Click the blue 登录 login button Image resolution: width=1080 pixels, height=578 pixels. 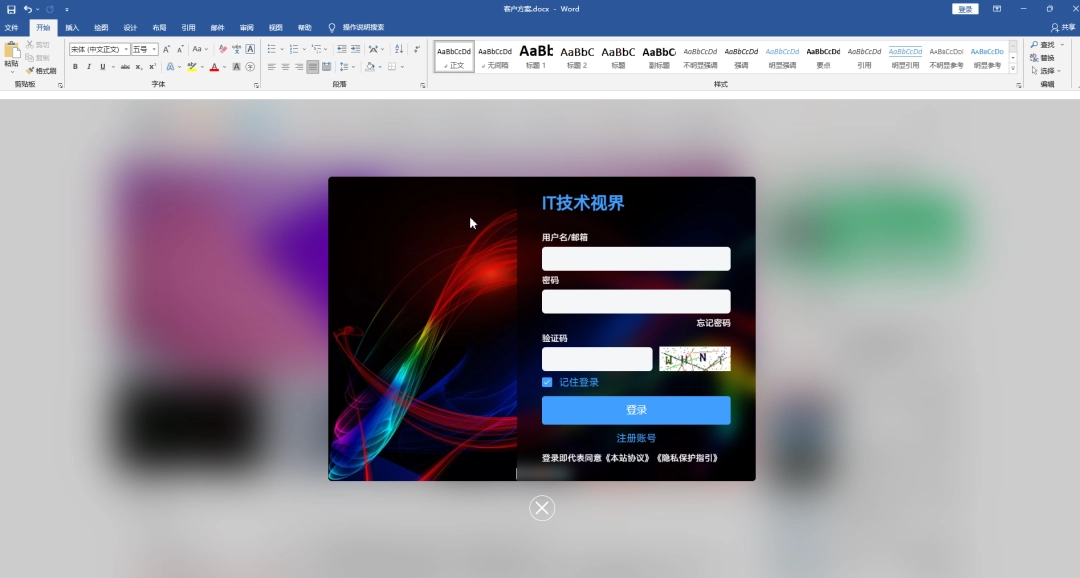click(x=636, y=410)
